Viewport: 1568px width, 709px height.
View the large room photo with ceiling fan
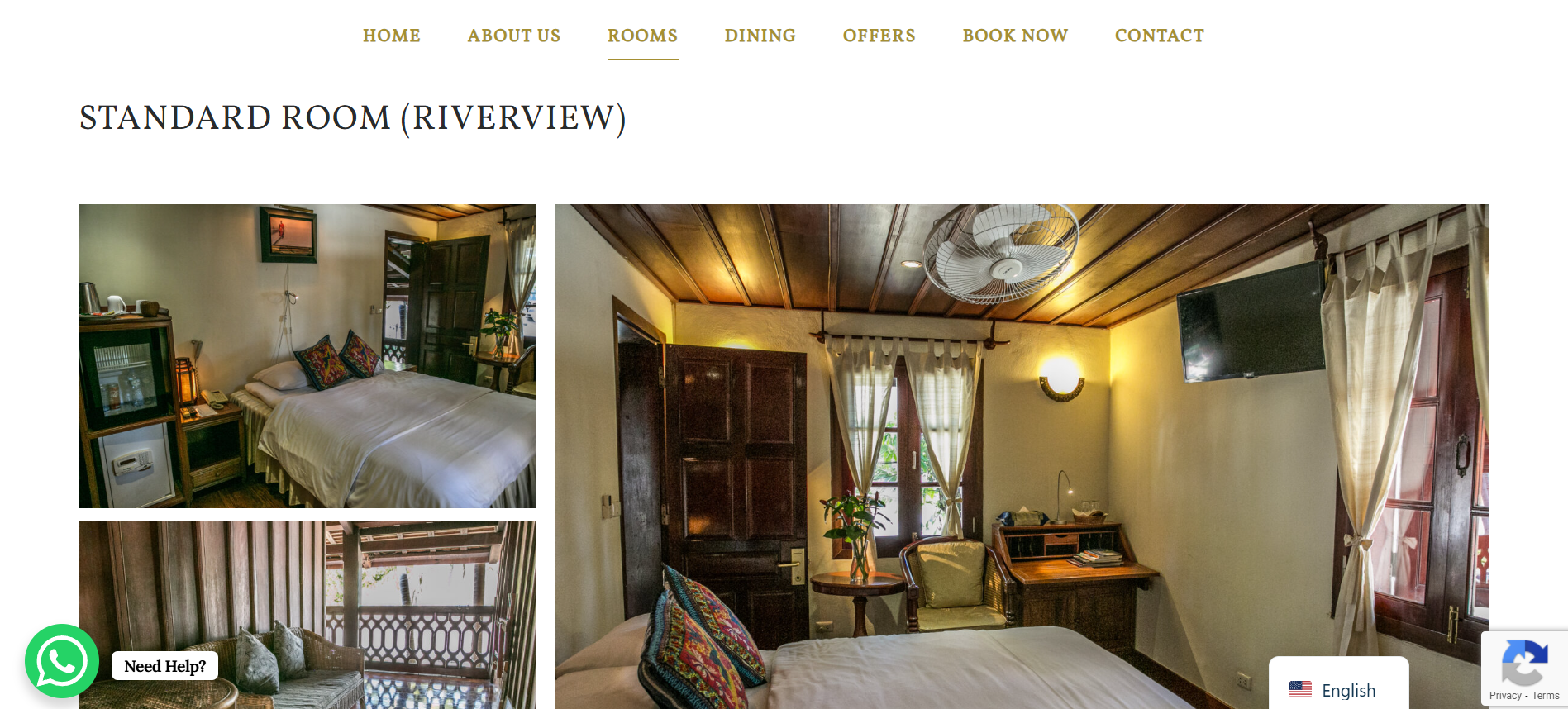pos(1022,456)
